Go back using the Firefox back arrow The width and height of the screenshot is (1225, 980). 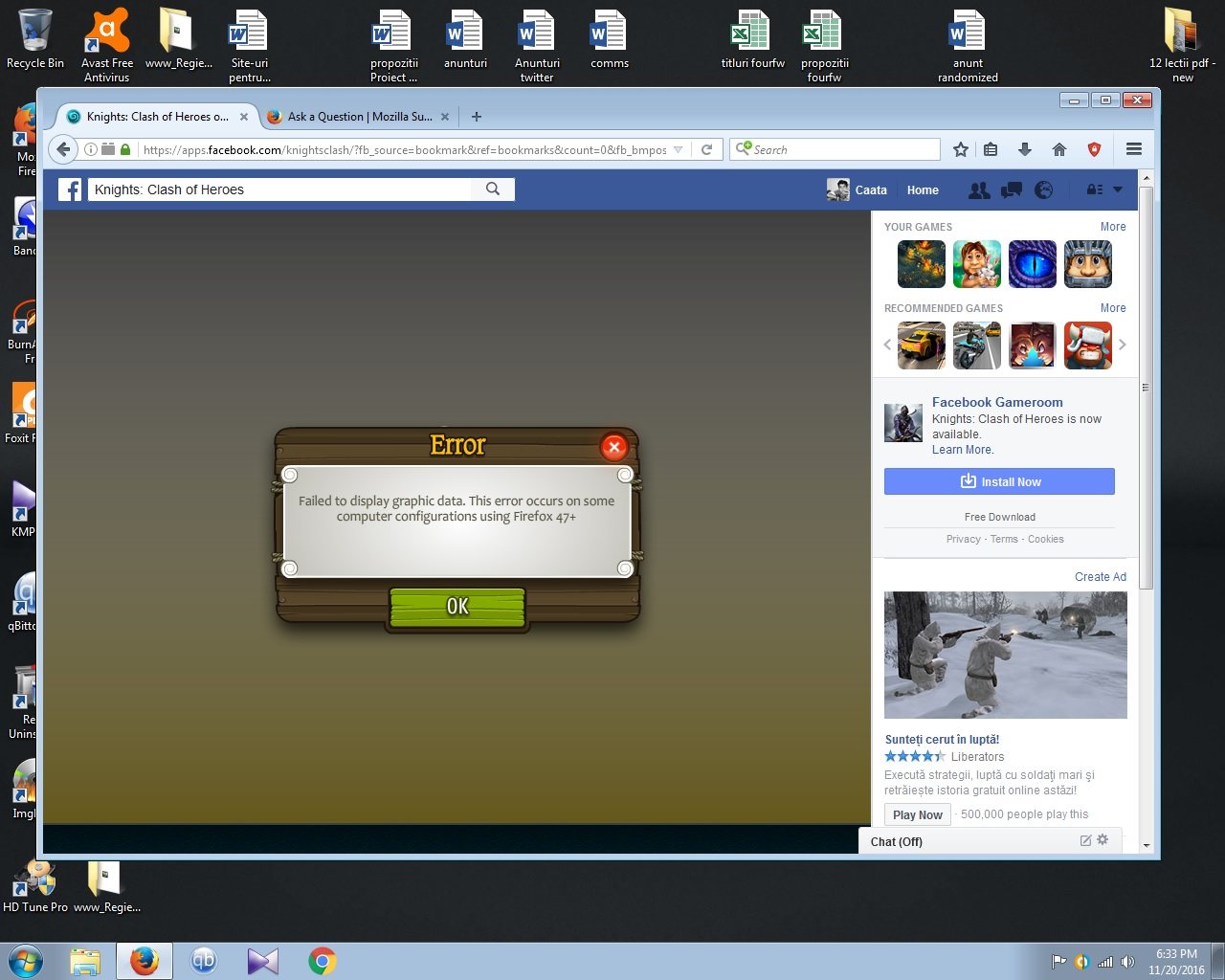63,149
